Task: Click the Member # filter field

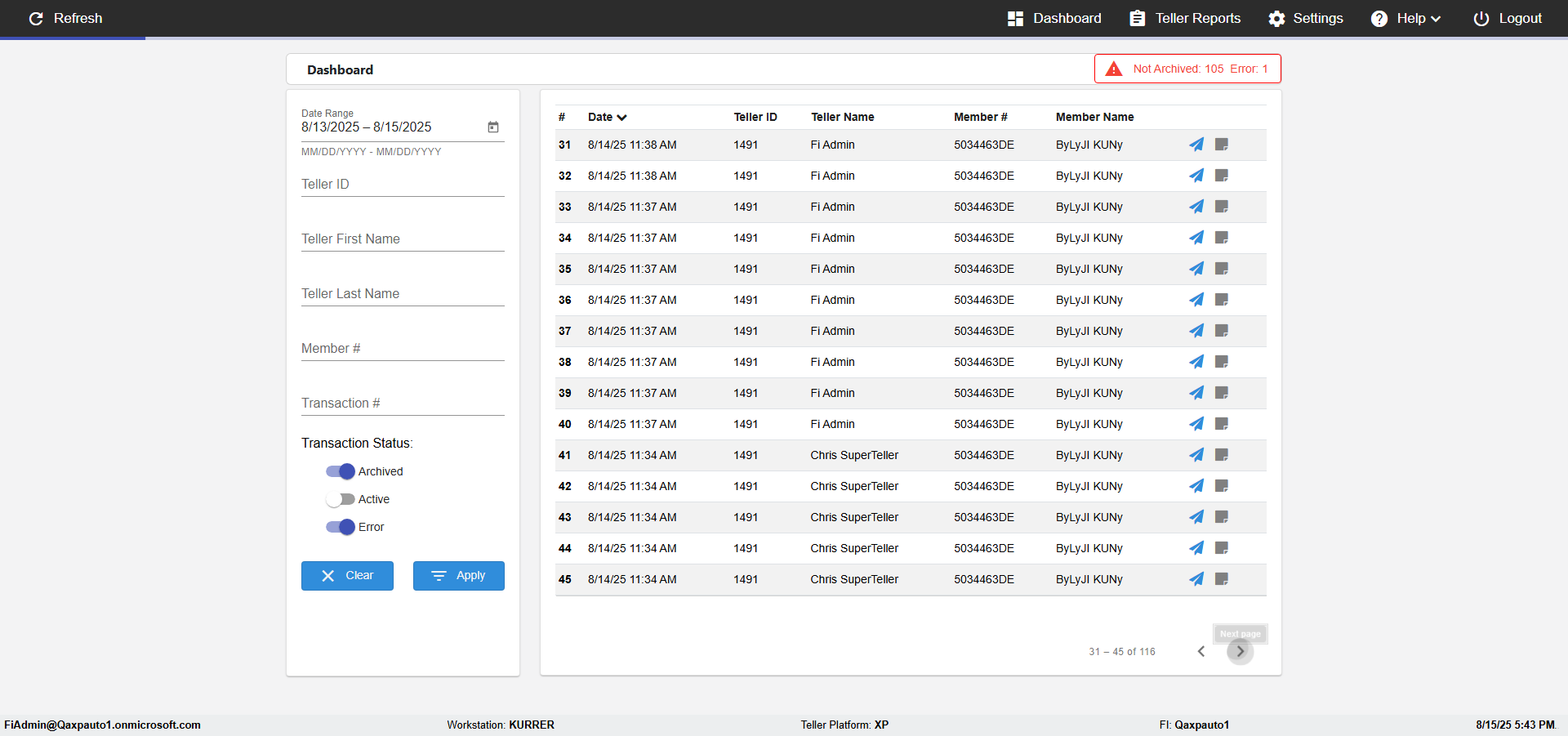Action: pos(403,349)
